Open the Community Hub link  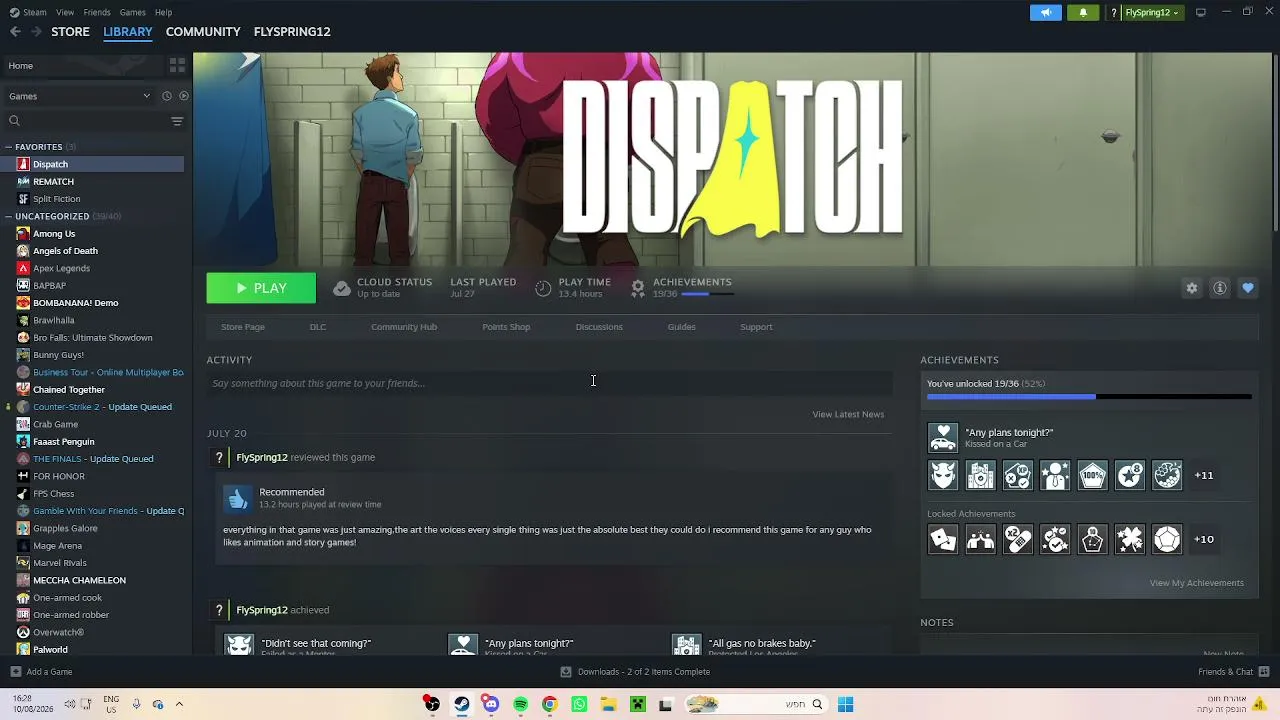pos(404,327)
